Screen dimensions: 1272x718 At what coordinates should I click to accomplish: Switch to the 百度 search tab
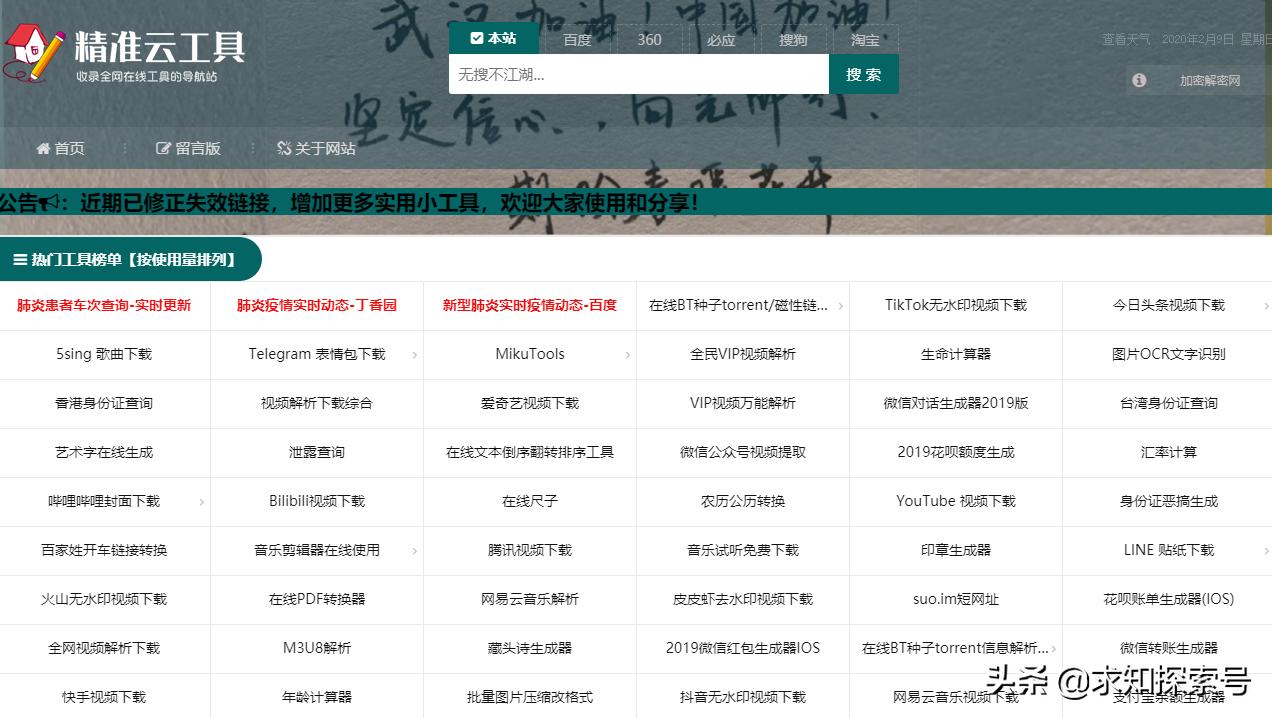coord(577,39)
